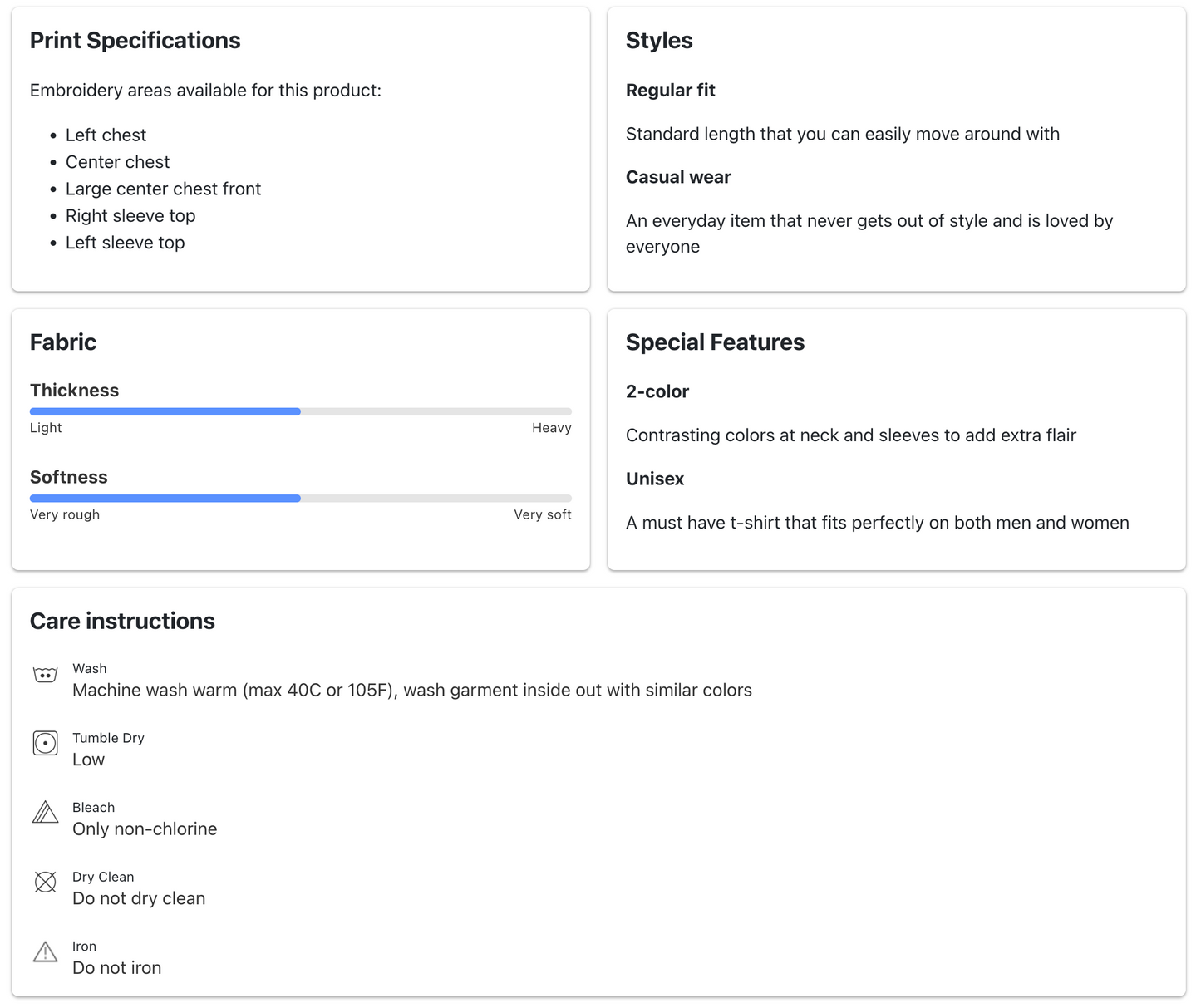Click the 'Light' scale label
Image resolution: width=1201 pixels, height=1008 pixels.
[46, 428]
